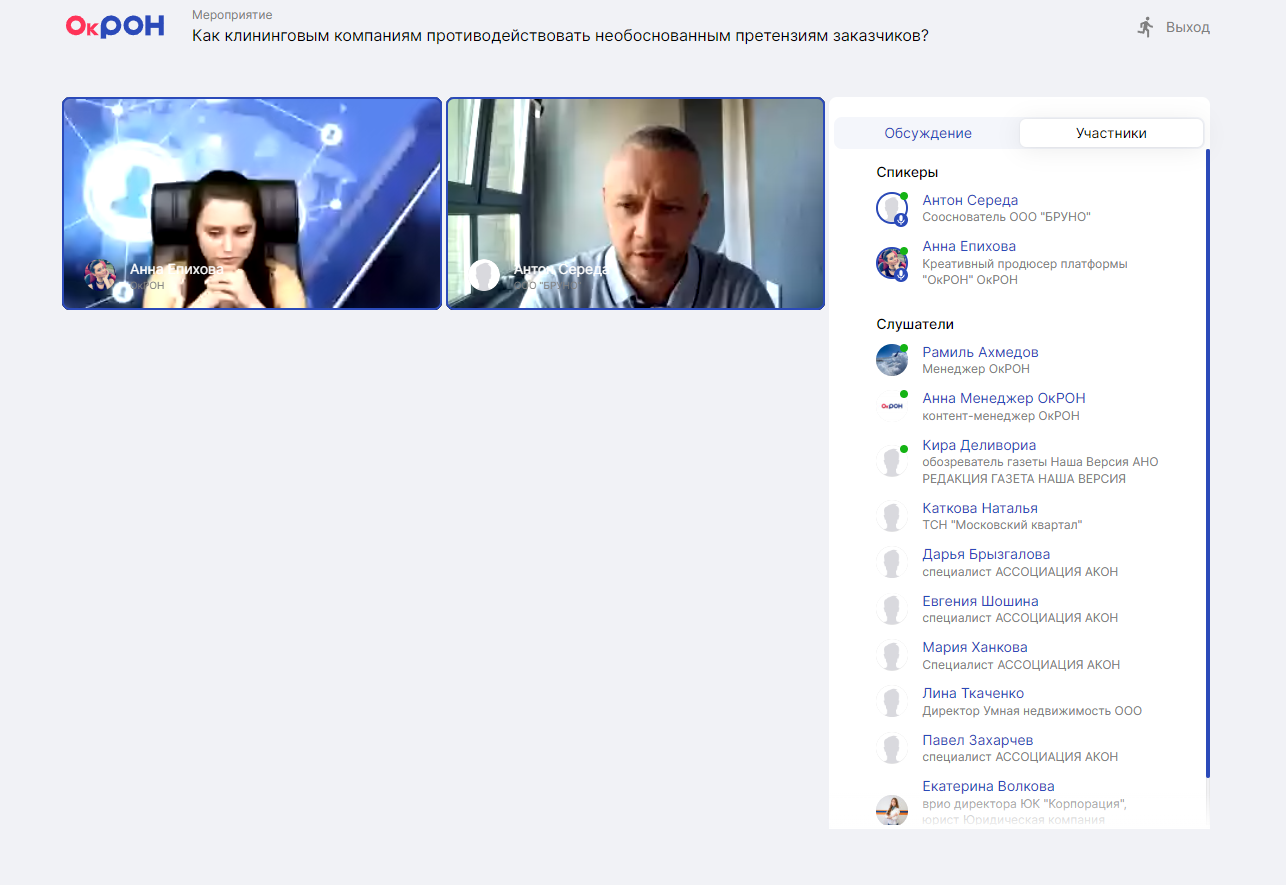Click Анна Епихова's avatar in the speakers list

[891, 263]
